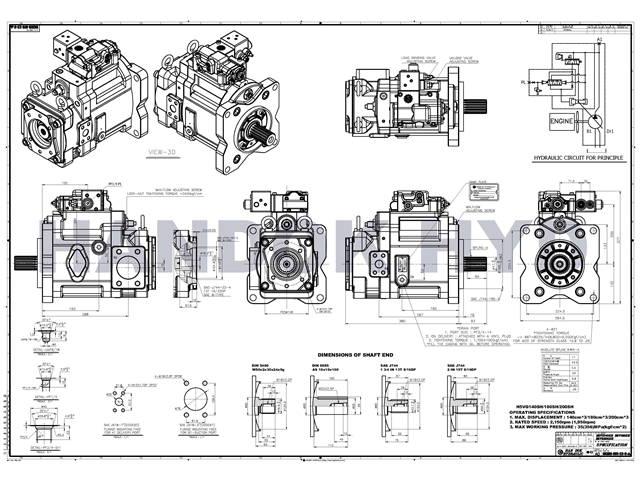Click the "DIN 5480" shaft end label
Viewport: 640px width, 480px height.
click(260, 365)
